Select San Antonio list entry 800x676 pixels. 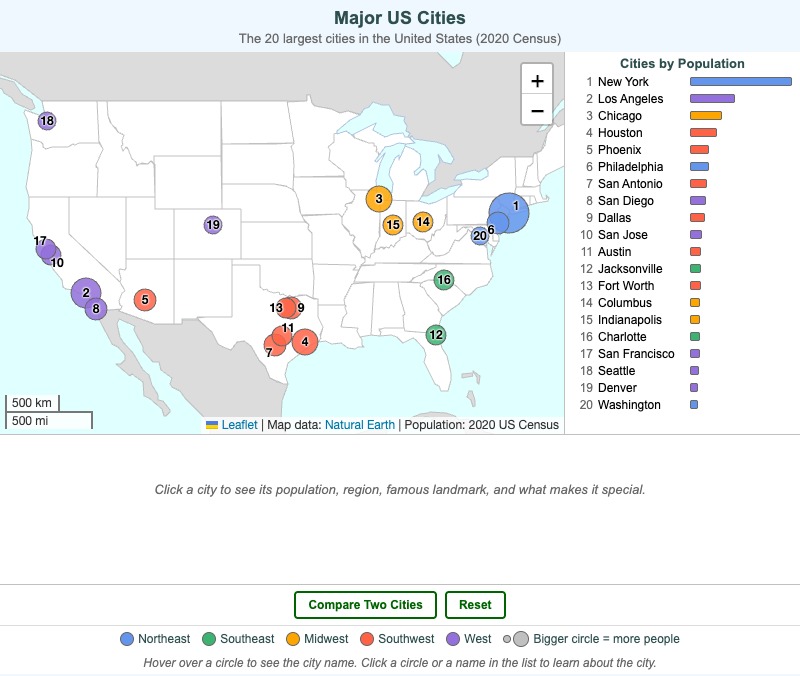click(686, 184)
